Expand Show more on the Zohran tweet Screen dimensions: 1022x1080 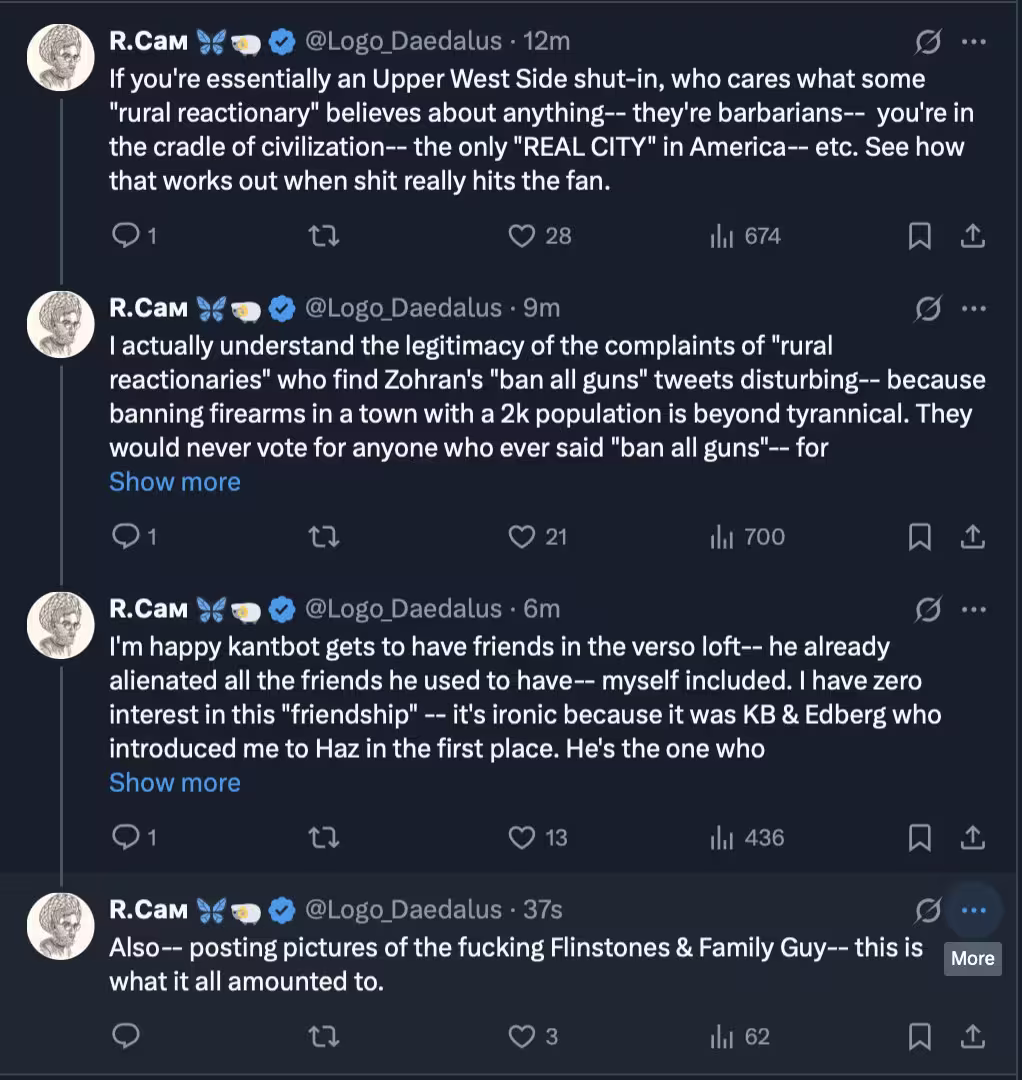tap(175, 482)
